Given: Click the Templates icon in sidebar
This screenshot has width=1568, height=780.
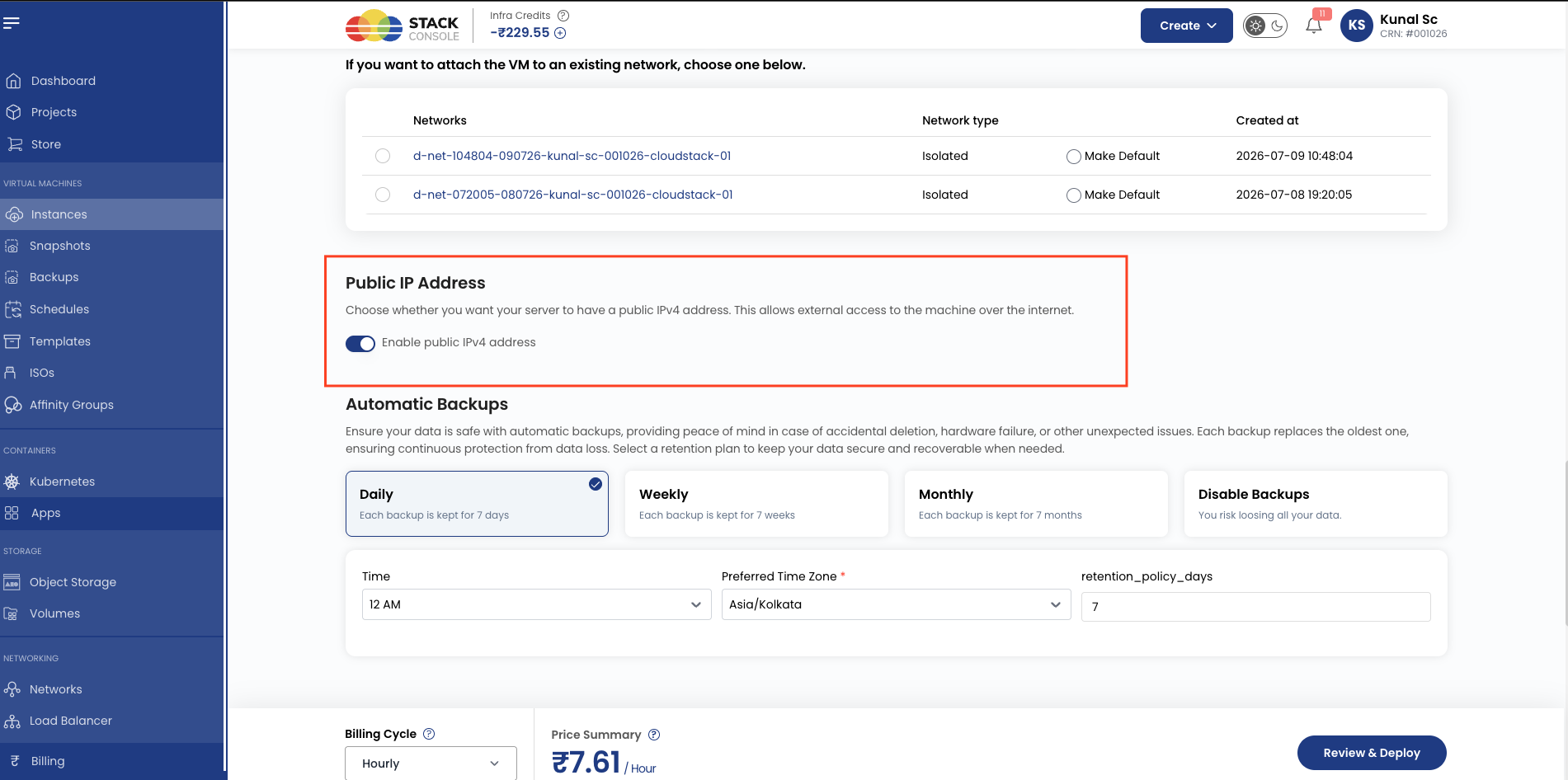Looking at the screenshot, I should point(12,341).
